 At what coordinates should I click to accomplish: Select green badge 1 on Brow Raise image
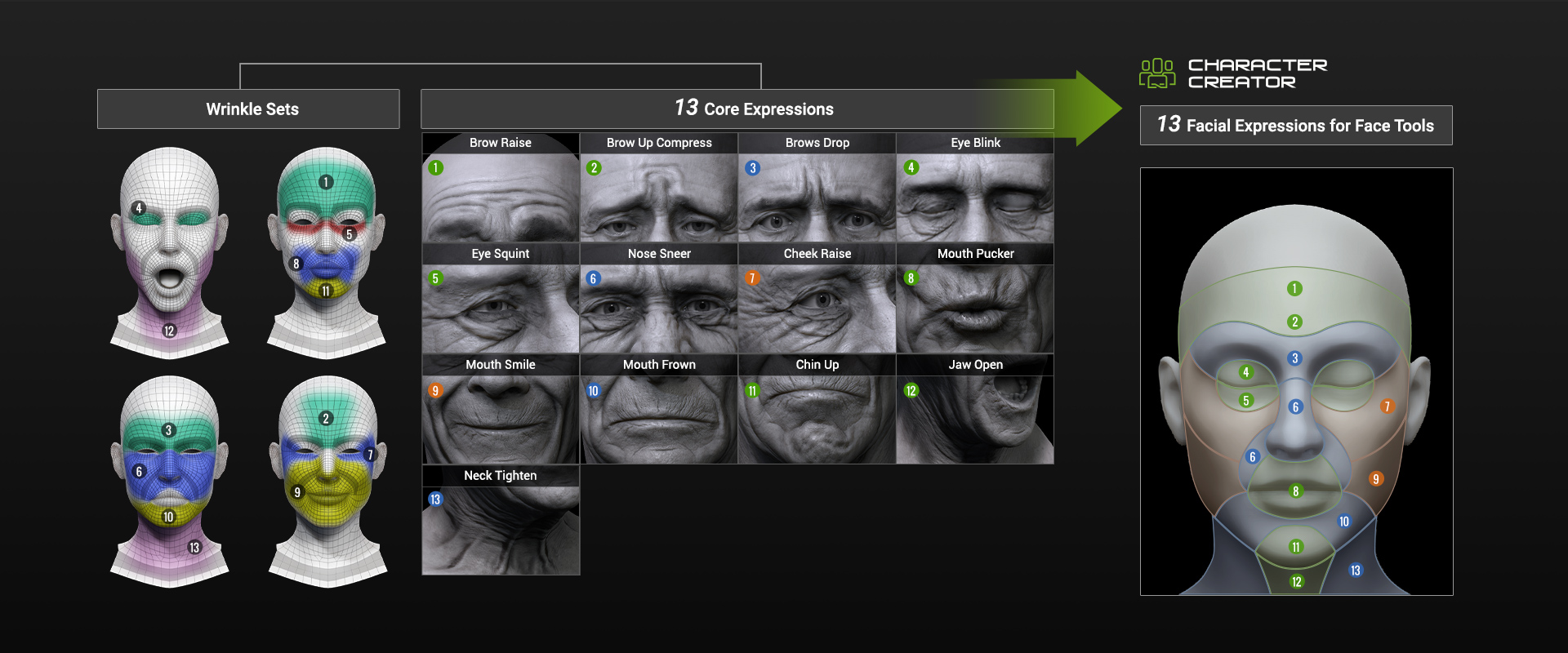[436, 167]
